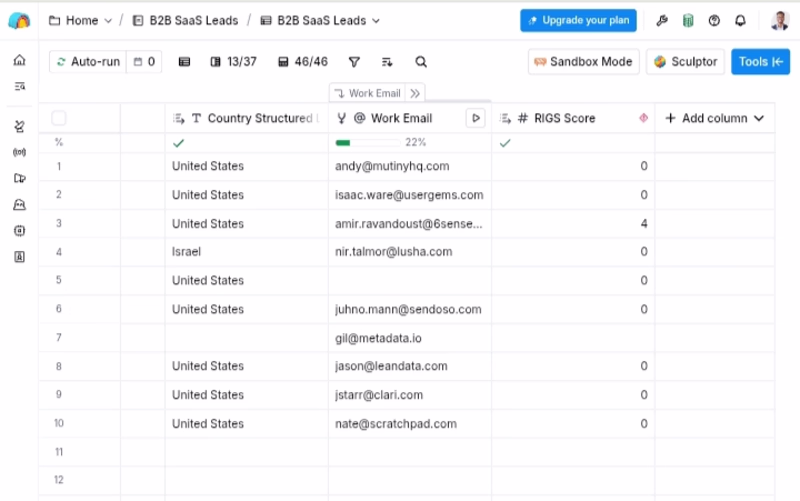Click nate@scratchpad.com cell
This screenshot has height=501, width=800.
[410, 423]
